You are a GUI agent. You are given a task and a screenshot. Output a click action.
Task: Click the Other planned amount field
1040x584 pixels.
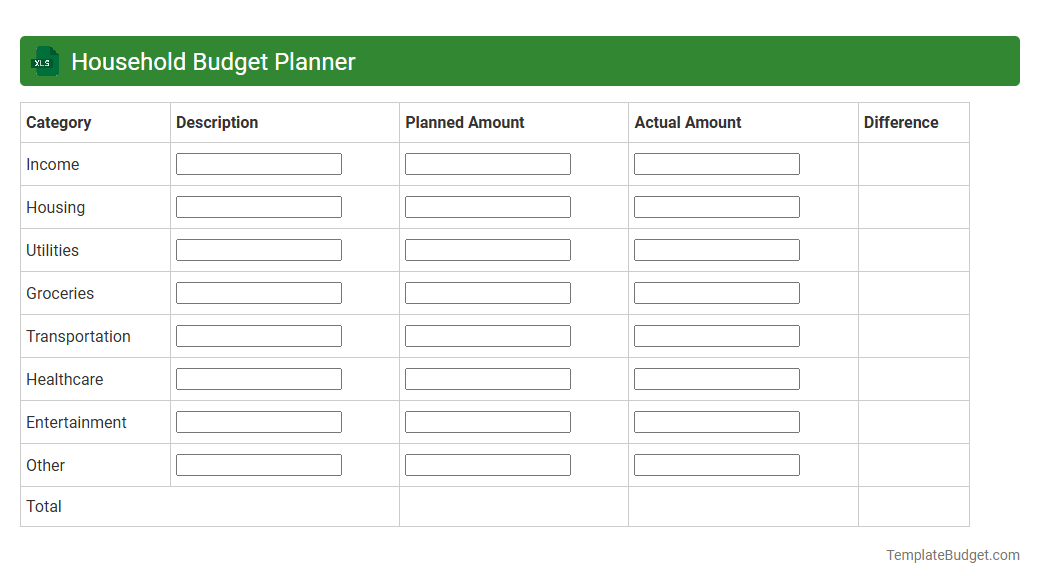click(487, 464)
